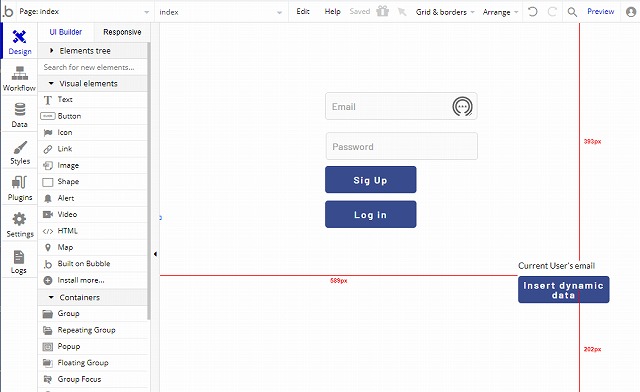Select the Built on Bubble element

tap(93, 264)
